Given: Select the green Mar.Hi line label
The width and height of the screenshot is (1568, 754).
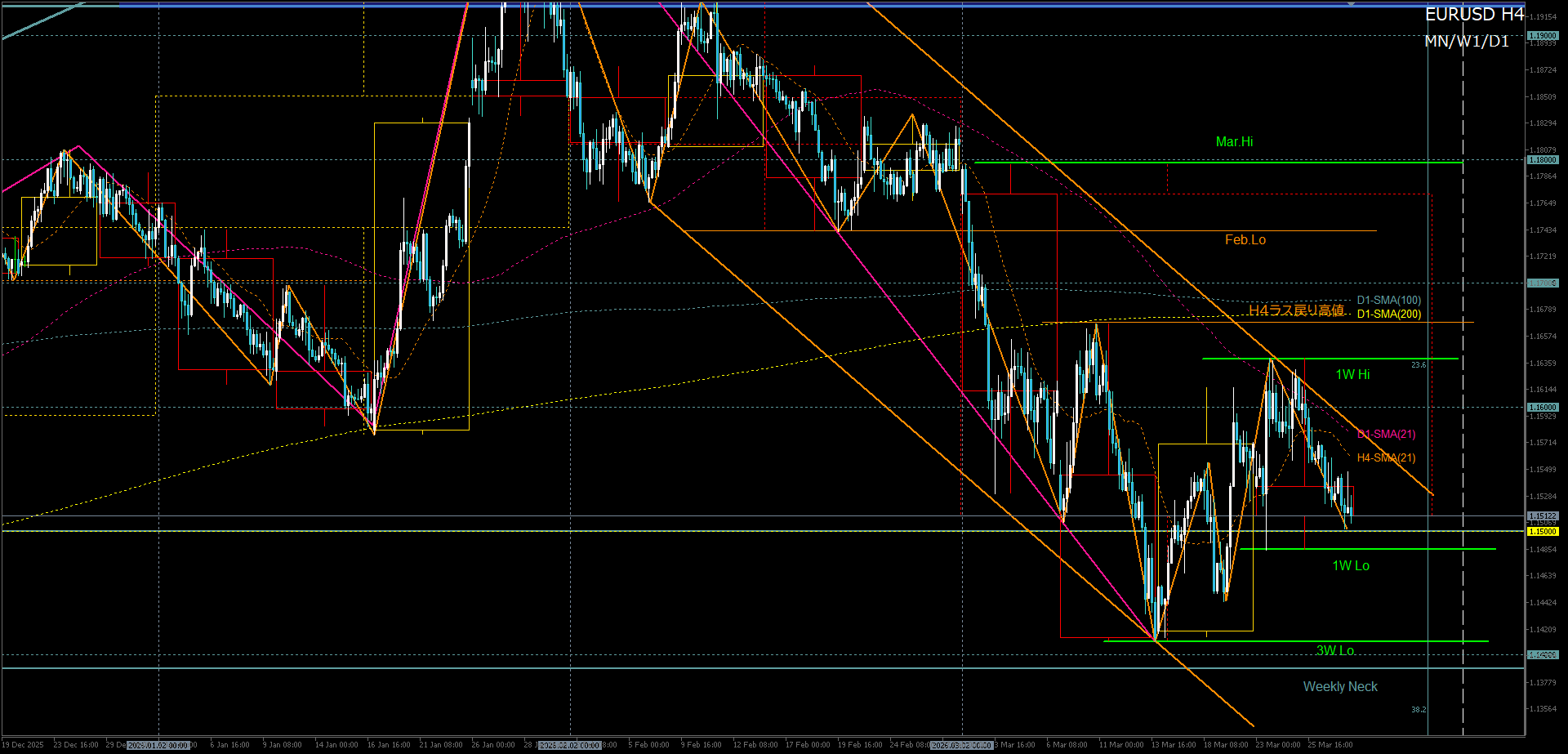Looking at the screenshot, I should coord(1234,142).
